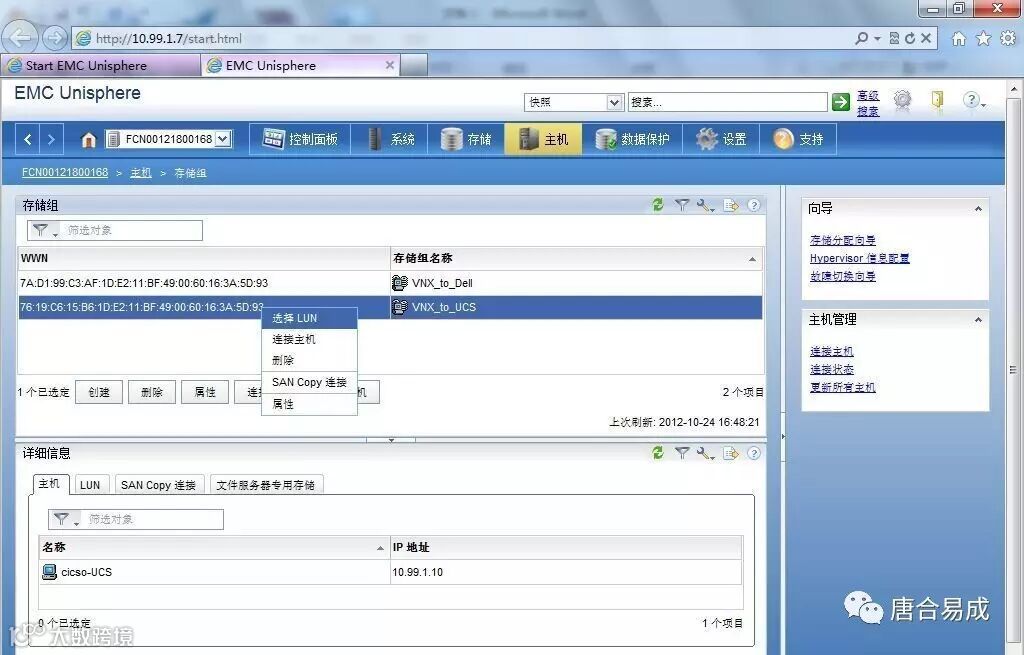The height and width of the screenshot is (655, 1024).
Task: Open the 数据保护 menu
Action: 632,139
